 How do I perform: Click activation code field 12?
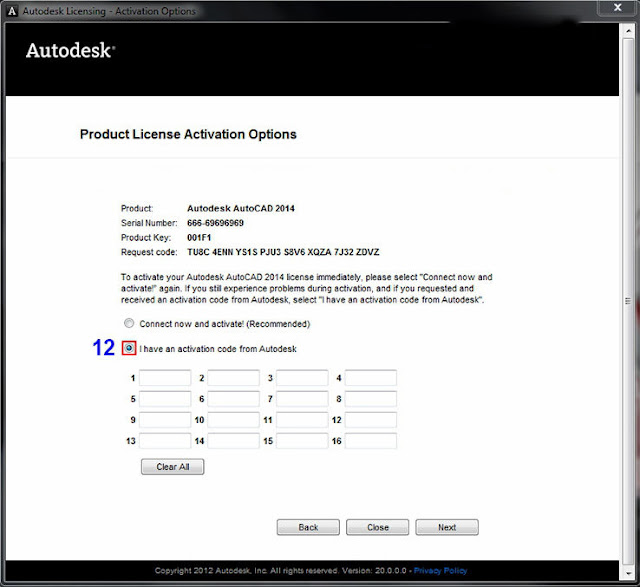pos(371,420)
